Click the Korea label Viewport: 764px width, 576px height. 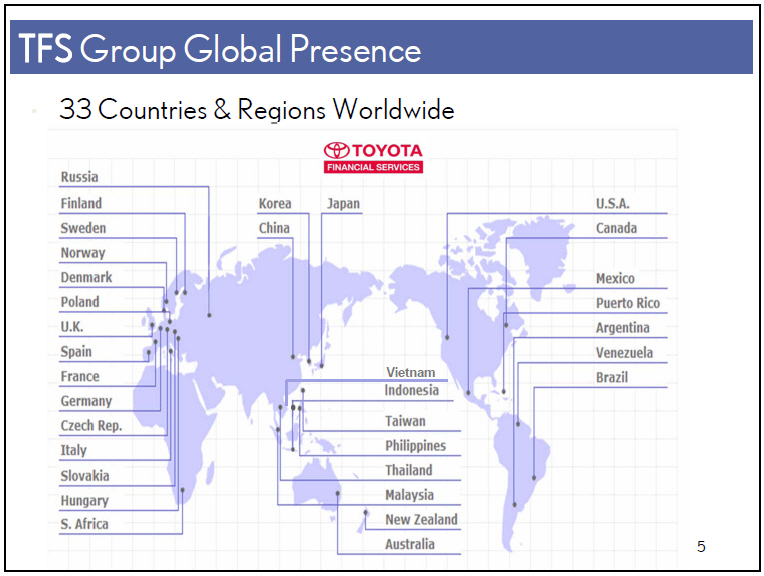point(275,203)
